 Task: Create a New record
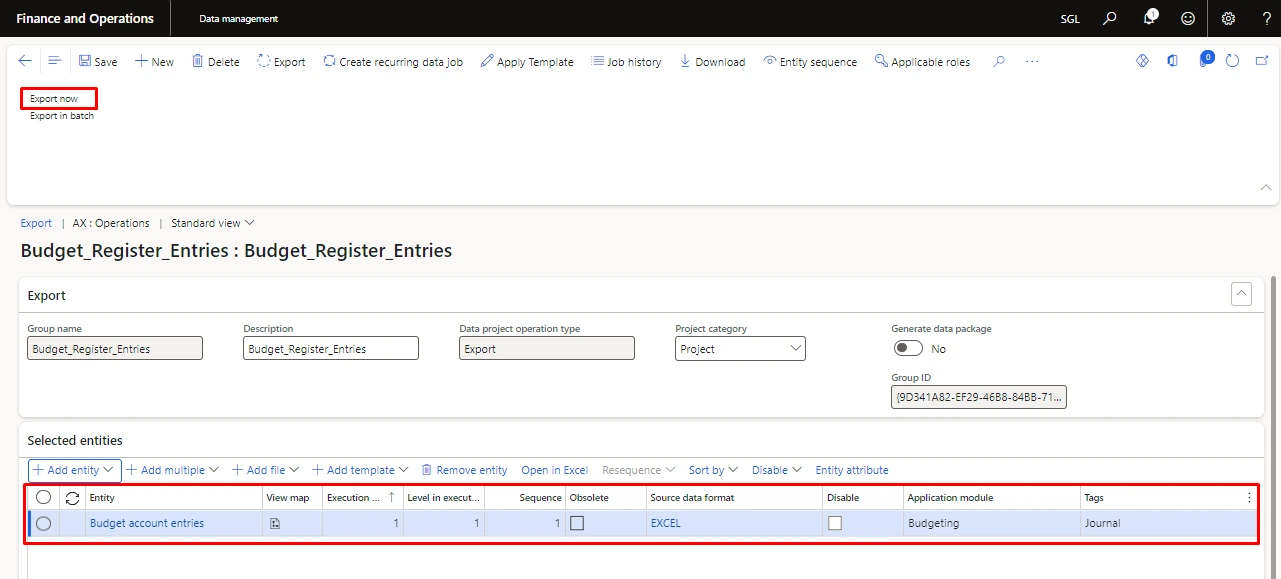(x=154, y=61)
